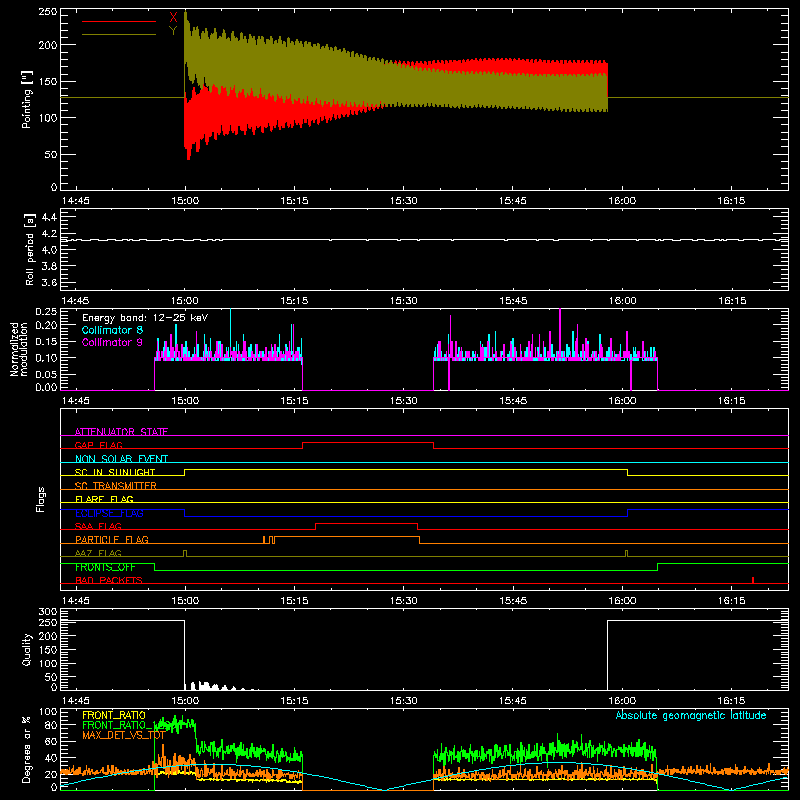Select the olive Y legend label
This screenshot has width=800, height=800.
pyautogui.click(x=173, y=31)
